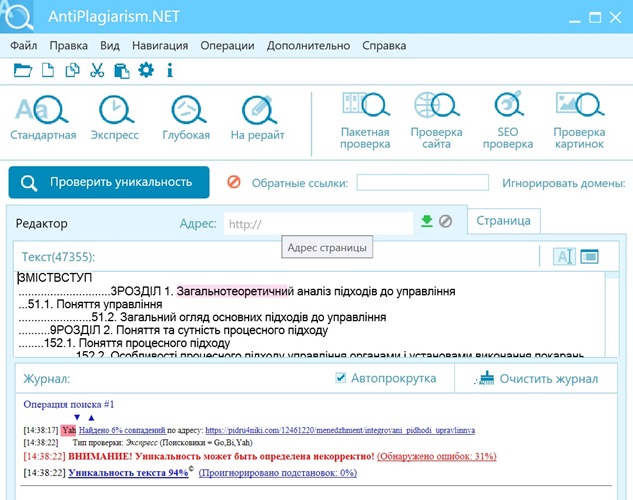Switch to text view with A cursor icon
The width and height of the screenshot is (633, 500).
coord(564,256)
